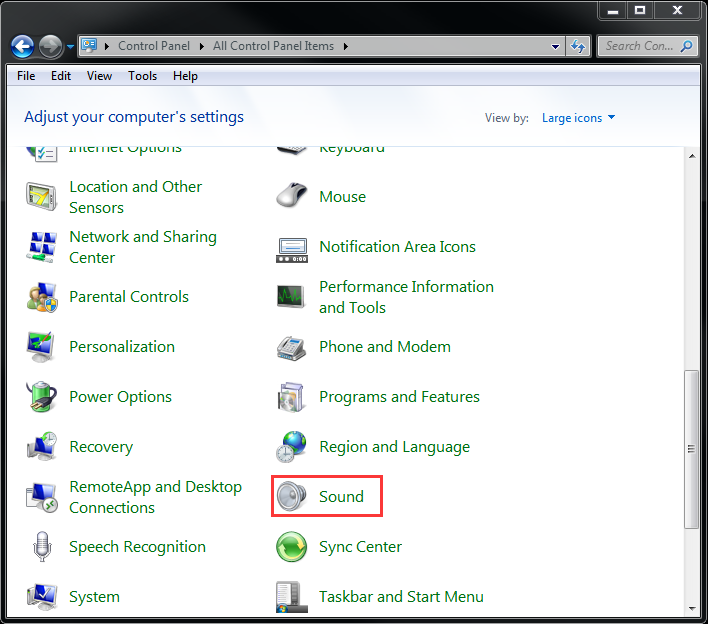The width and height of the screenshot is (708, 624).
Task: Click the Phone and Modem icon
Action: tap(291, 348)
